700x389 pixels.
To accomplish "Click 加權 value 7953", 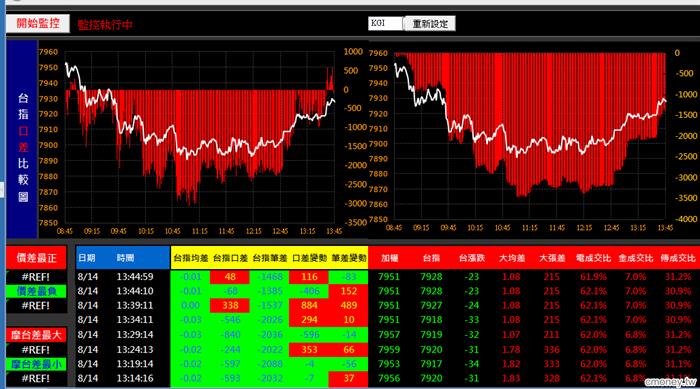I will pyautogui.click(x=389, y=364).
